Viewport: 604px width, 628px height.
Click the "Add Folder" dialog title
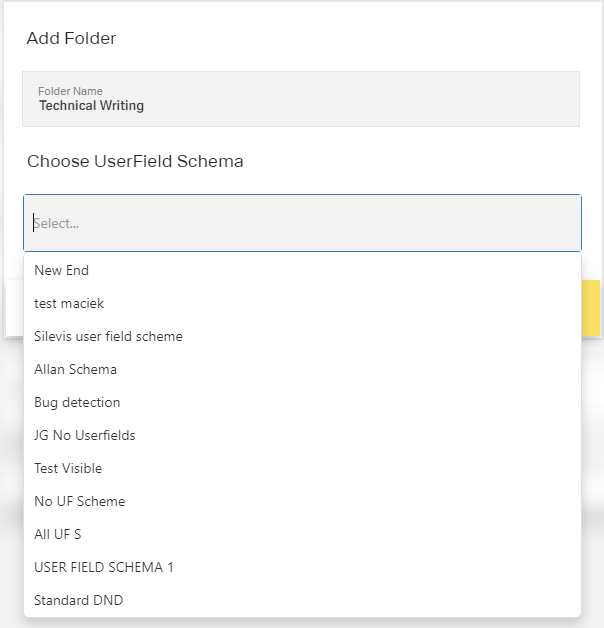coord(71,39)
